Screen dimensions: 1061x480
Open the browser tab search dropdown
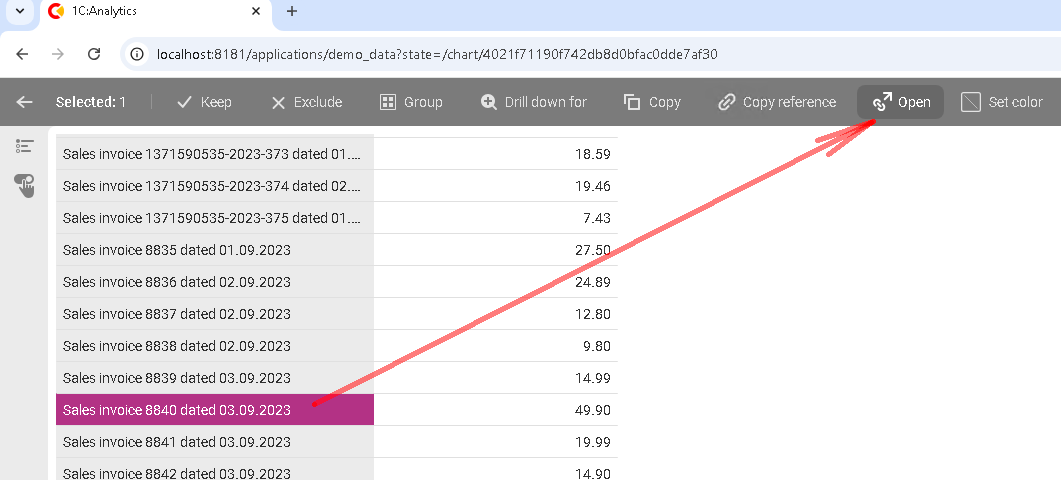(x=19, y=11)
